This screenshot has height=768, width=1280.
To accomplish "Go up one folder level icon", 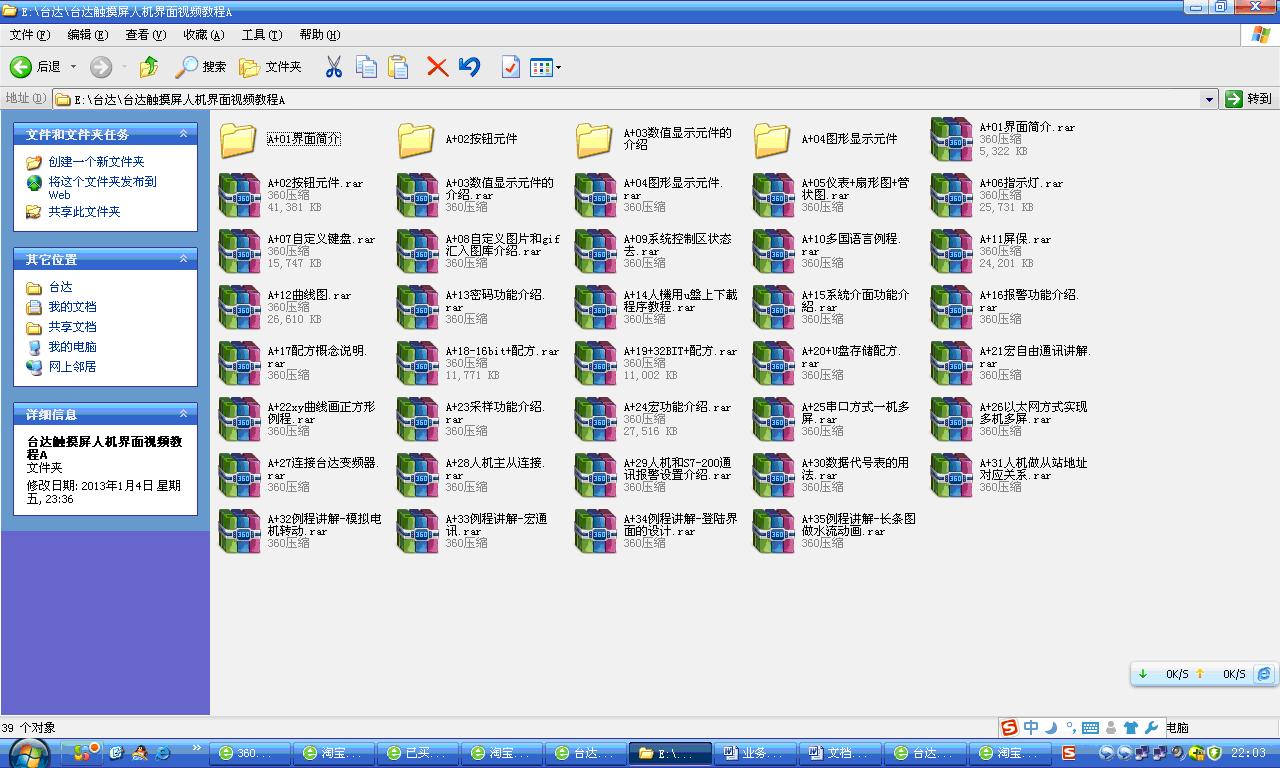I will (149, 67).
